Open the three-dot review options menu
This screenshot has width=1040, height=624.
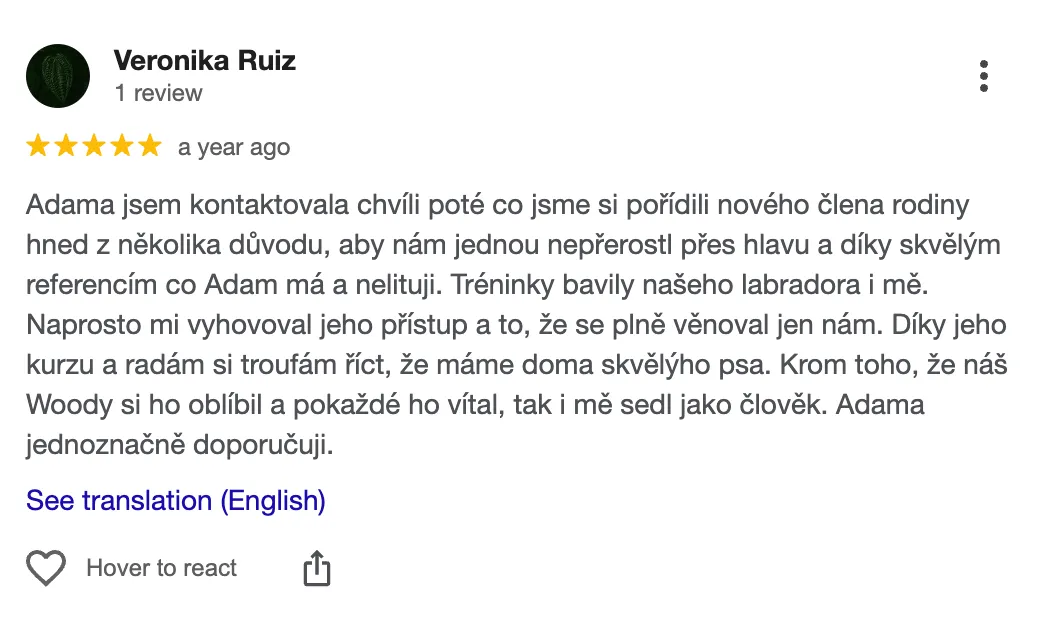tap(984, 76)
